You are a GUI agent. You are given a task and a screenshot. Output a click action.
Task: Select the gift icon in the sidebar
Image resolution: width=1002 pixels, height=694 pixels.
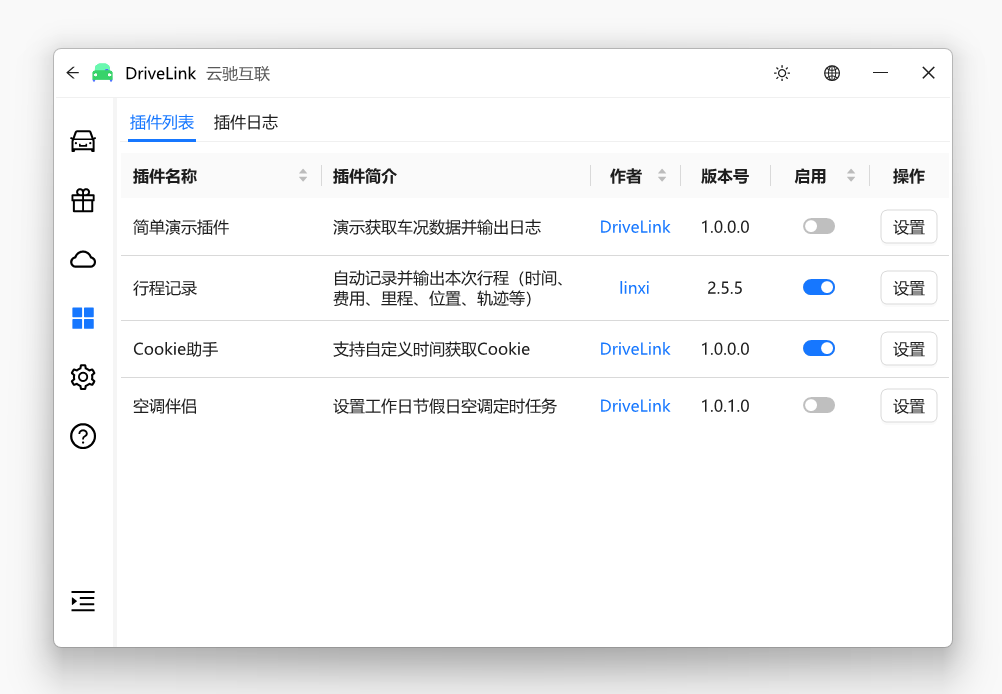[x=83, y=200]
